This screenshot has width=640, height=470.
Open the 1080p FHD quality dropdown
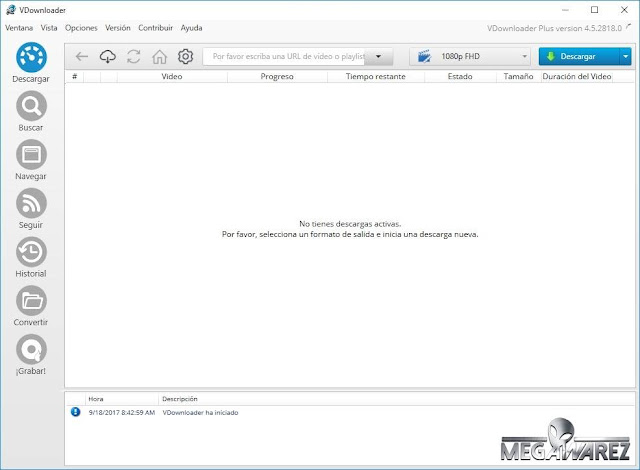470,57
